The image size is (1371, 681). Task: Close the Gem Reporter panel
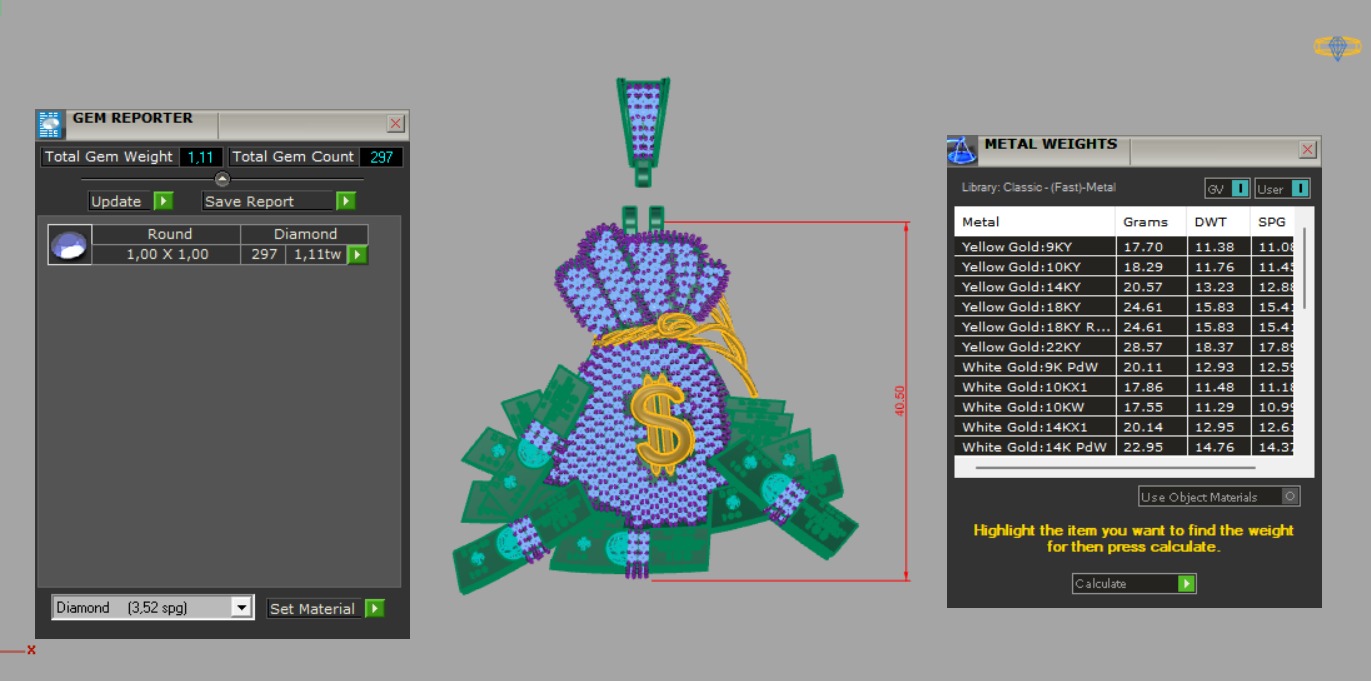pos(396,123)
